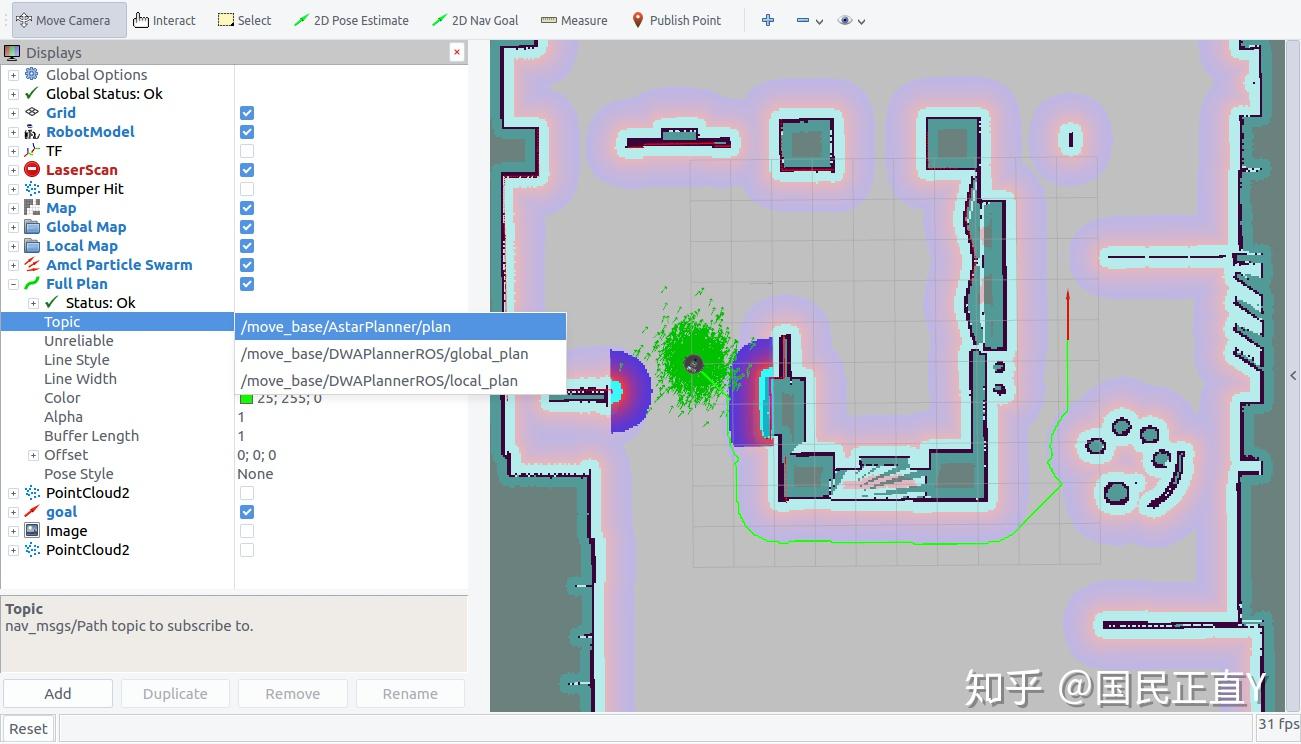Uncheck the Amcl Particle Swarm display
The image size is (1301, 744).
pyautogui.click(x=246, y=264)
